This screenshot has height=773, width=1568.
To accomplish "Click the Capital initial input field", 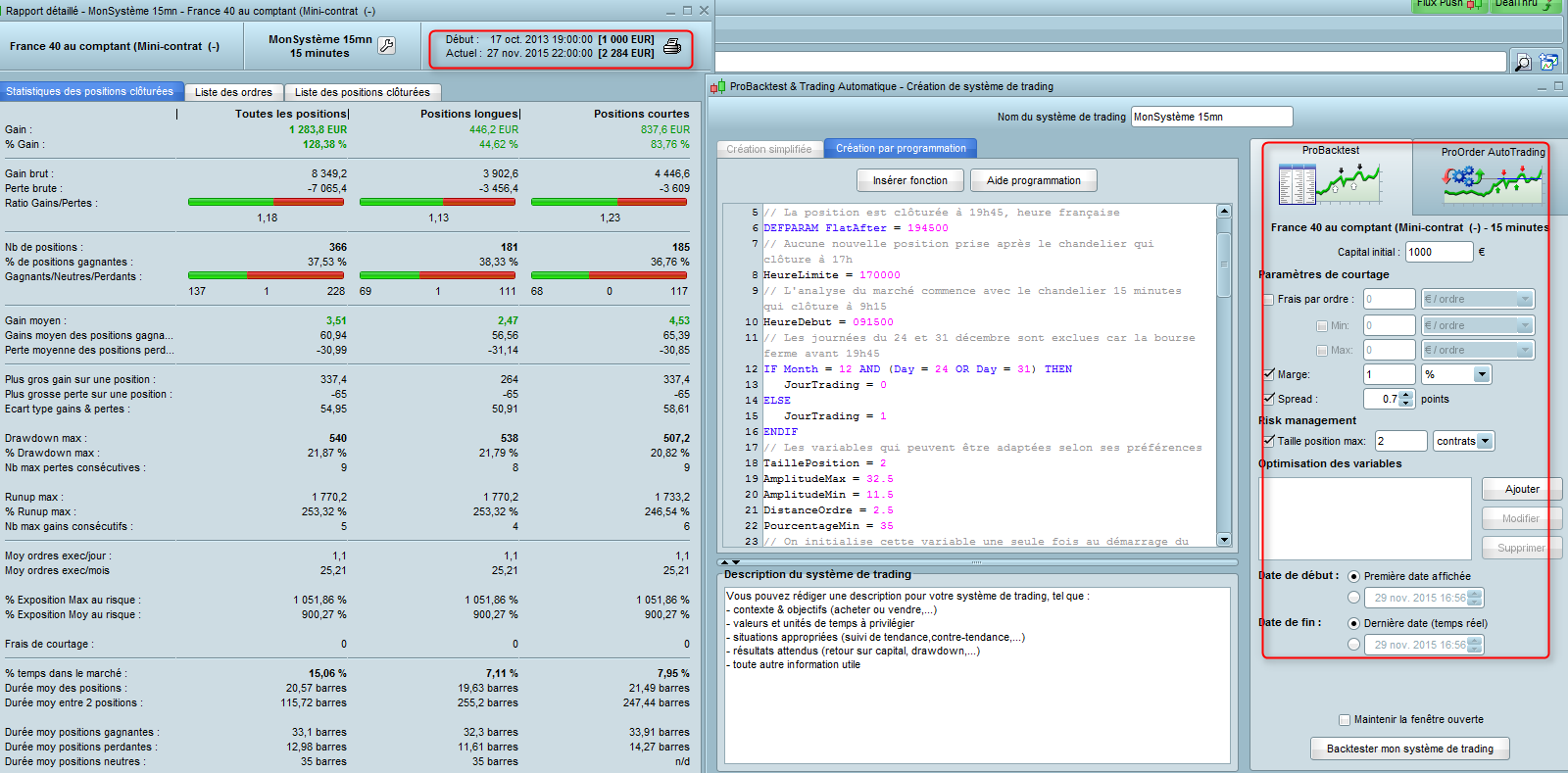I will coord(1438,252).
